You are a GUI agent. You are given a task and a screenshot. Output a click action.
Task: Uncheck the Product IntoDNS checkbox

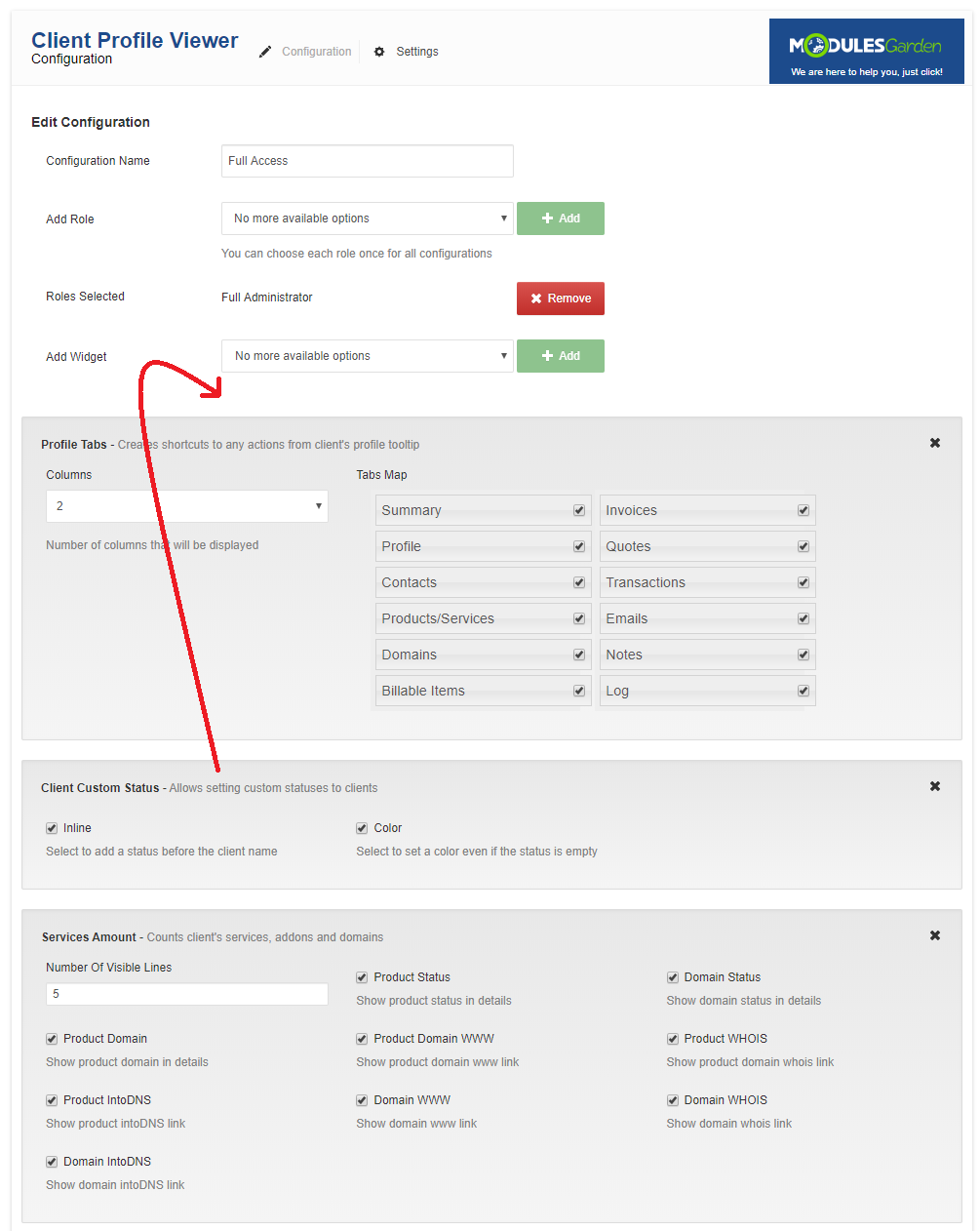pos(52,1100)
